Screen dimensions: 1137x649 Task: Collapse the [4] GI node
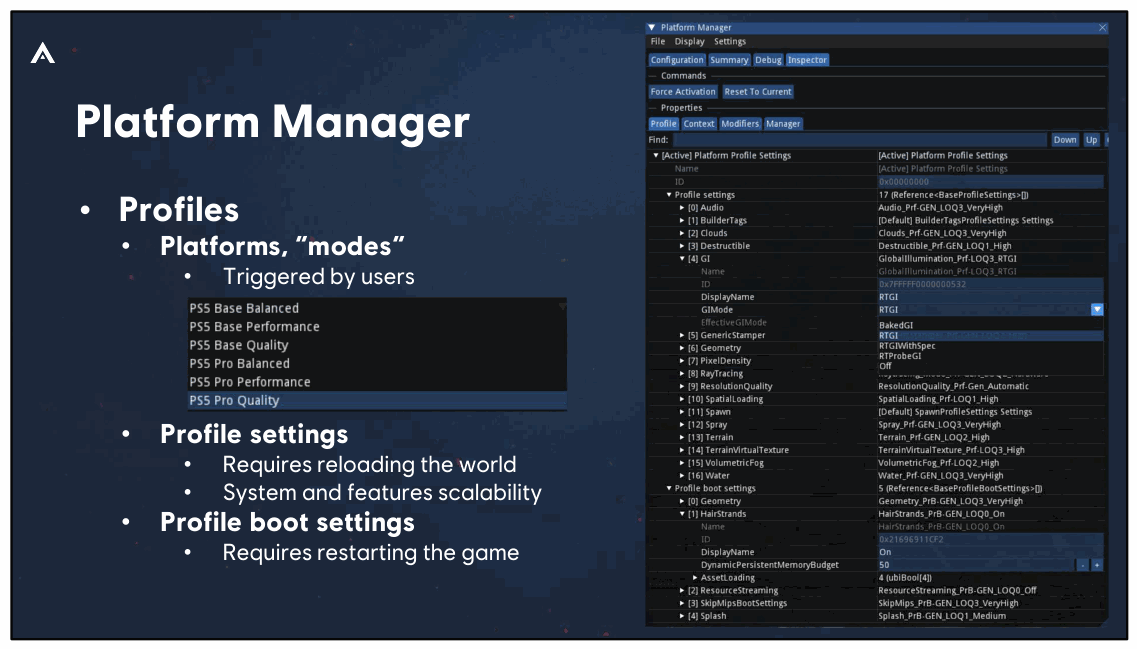[682, 259]
